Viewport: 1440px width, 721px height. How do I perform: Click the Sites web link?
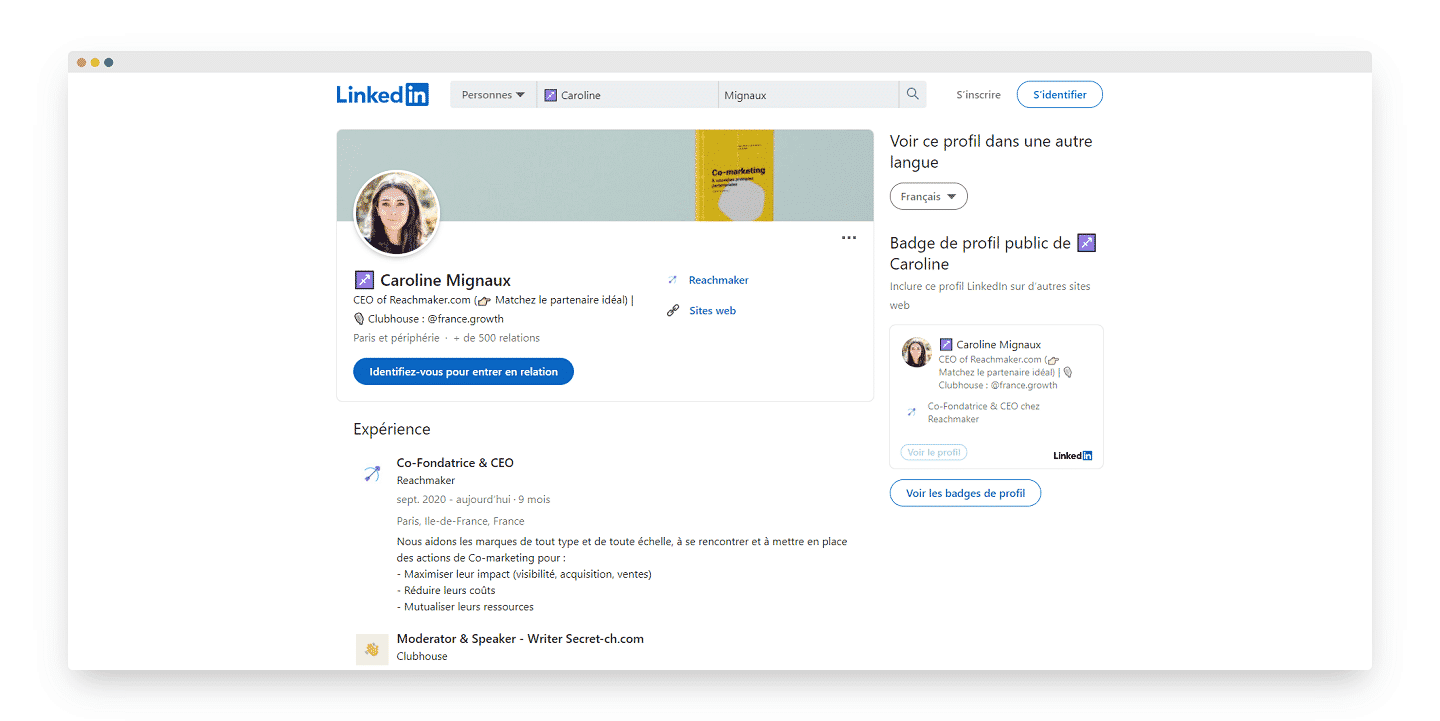pos(712,311)
